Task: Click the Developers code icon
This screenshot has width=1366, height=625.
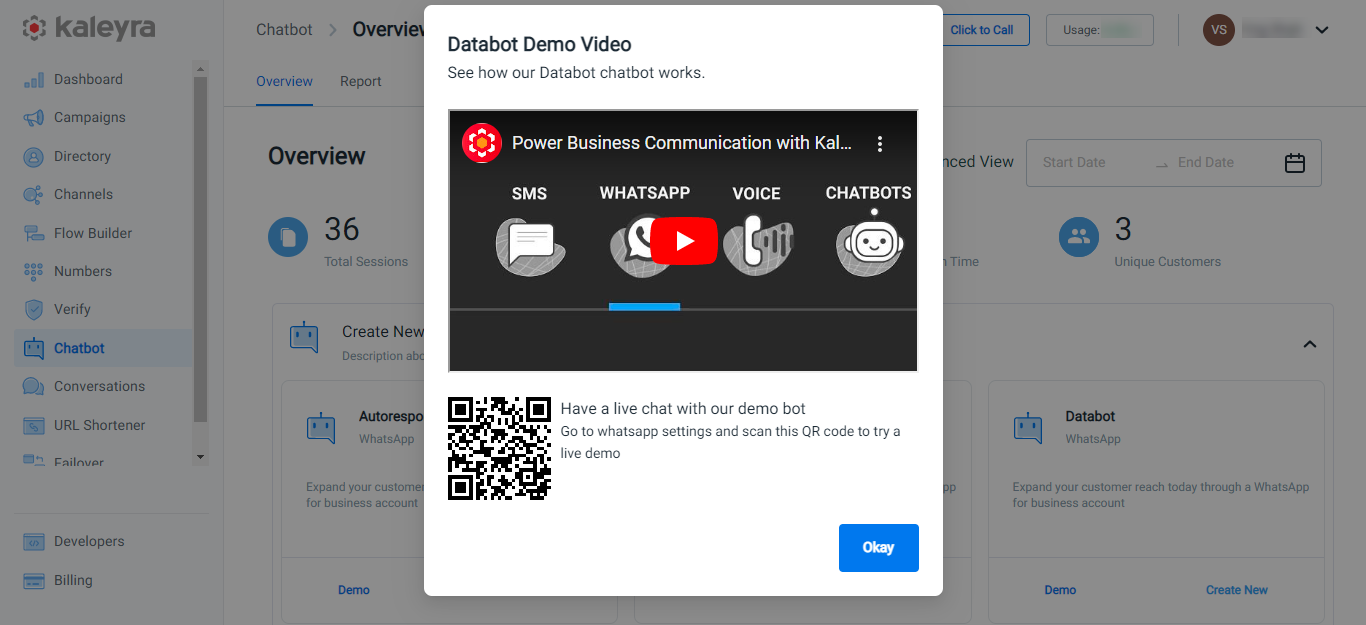Action: tap(34, 542)
